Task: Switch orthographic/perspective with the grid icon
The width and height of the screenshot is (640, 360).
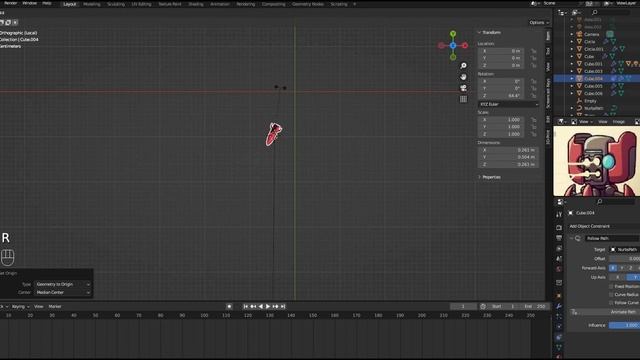Action: click(463, 99)
